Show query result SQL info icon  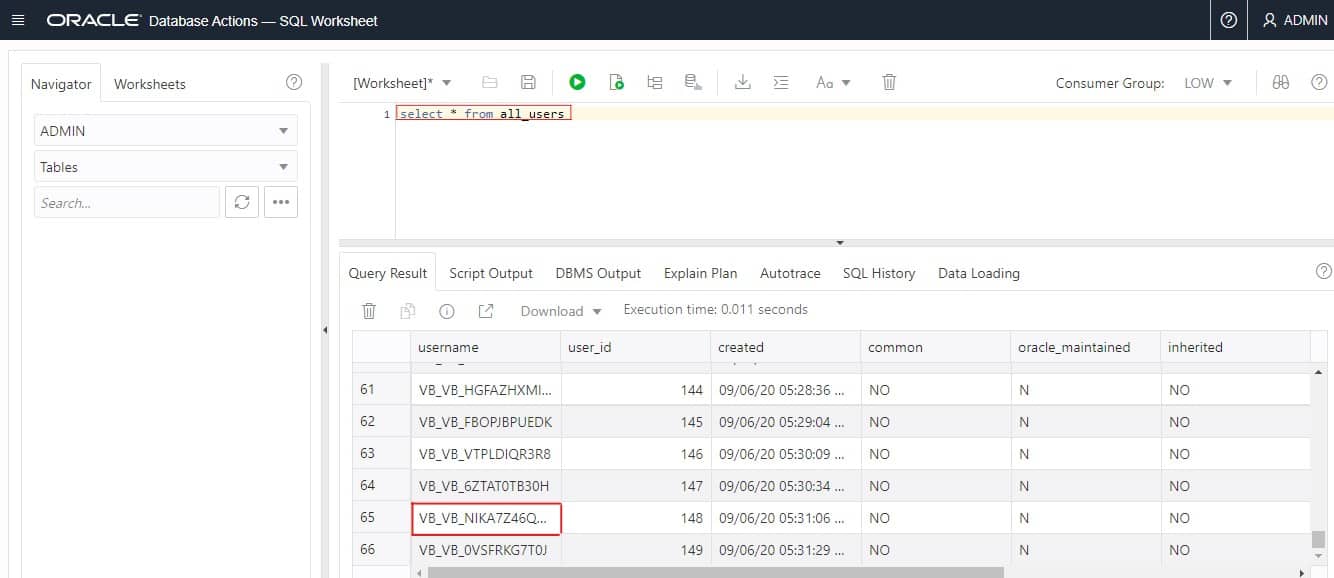pos(447,311)
